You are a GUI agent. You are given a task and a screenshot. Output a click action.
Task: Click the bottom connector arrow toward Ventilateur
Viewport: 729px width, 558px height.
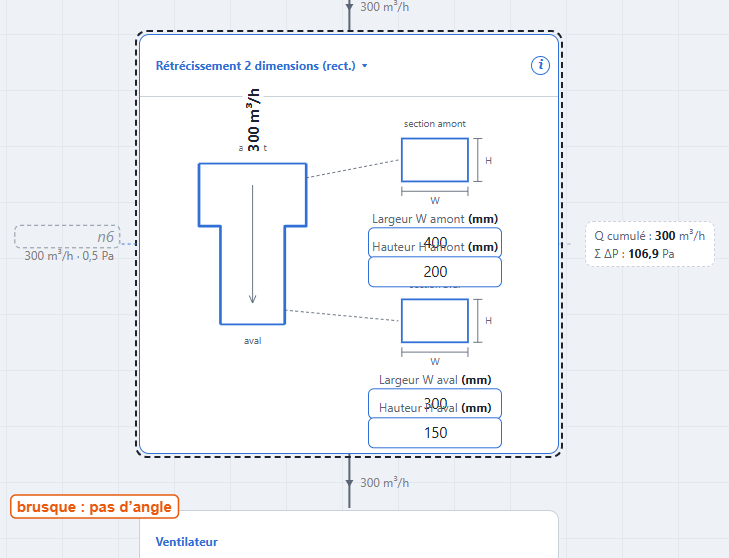coord(349,482)
